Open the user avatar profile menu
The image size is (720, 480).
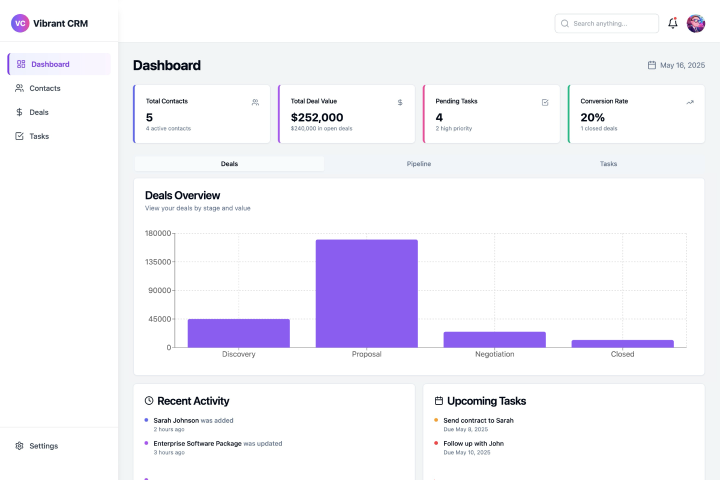696,23
